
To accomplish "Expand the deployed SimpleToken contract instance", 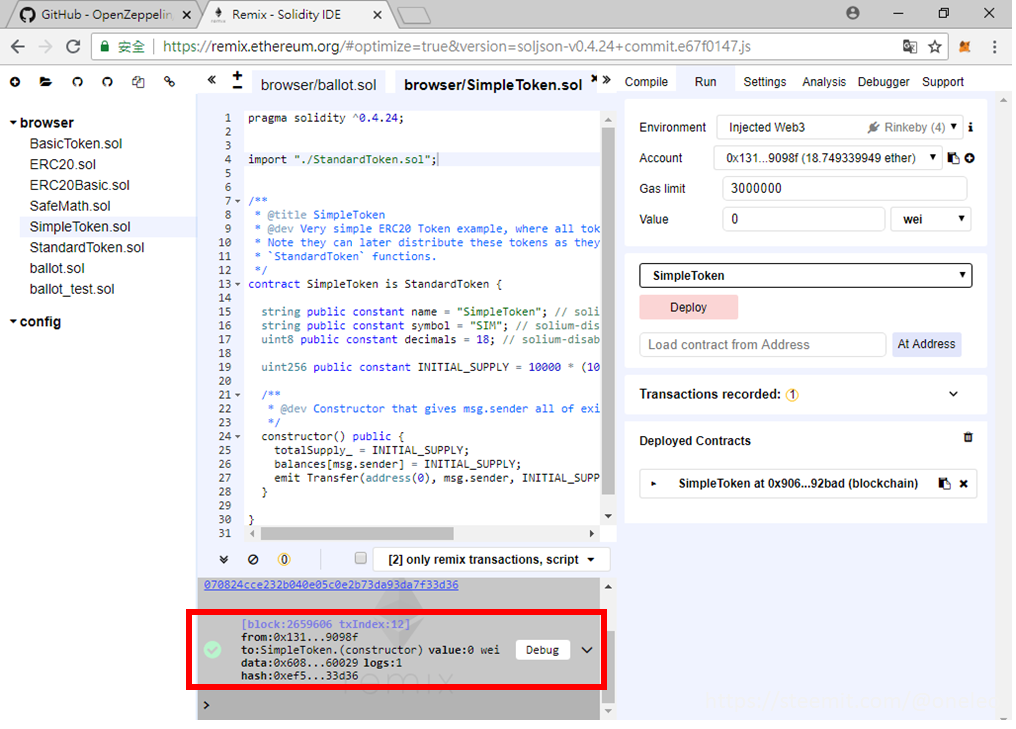I will point(653,483).
